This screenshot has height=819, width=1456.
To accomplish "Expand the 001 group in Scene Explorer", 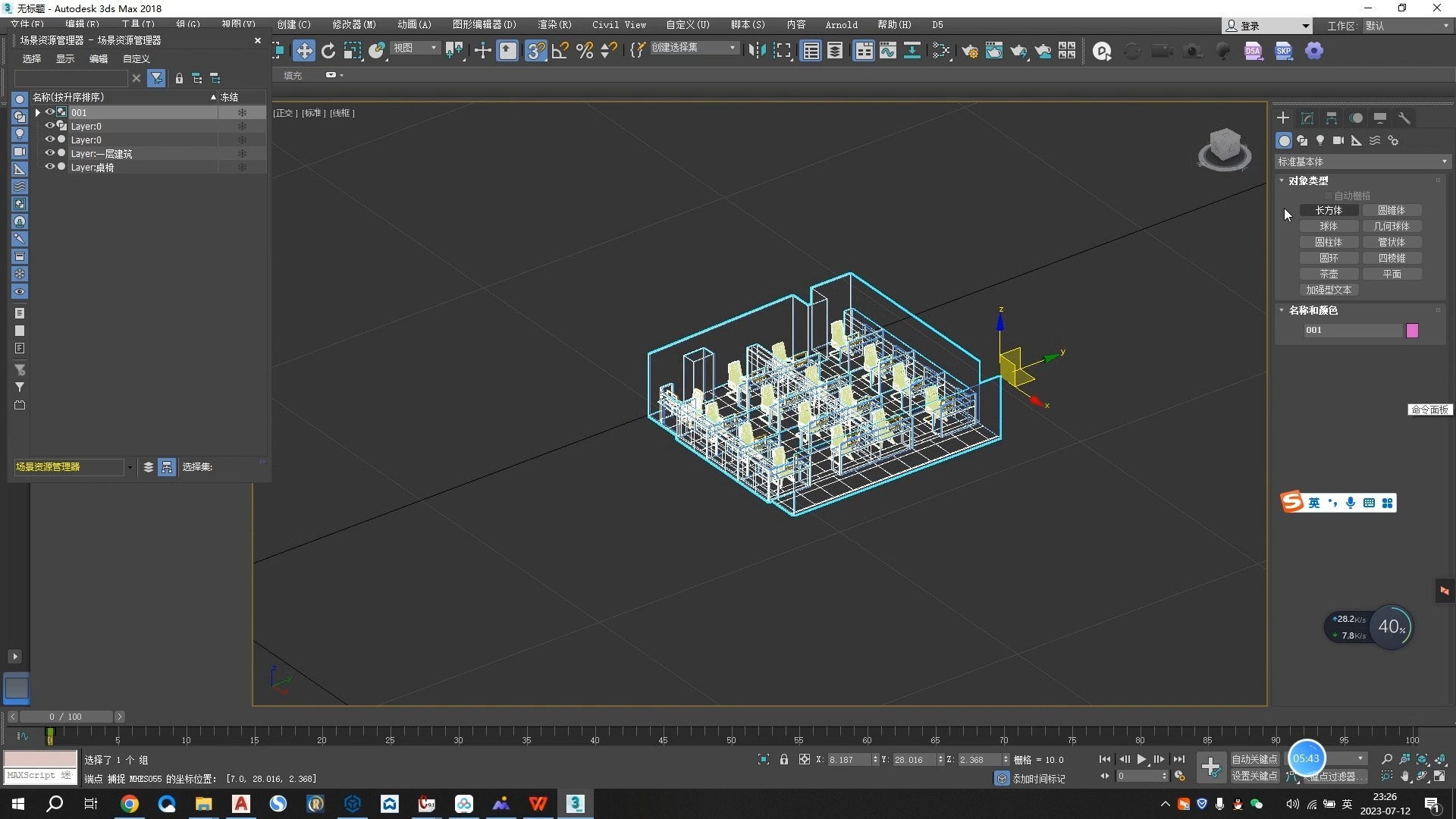I will (37, 112).
